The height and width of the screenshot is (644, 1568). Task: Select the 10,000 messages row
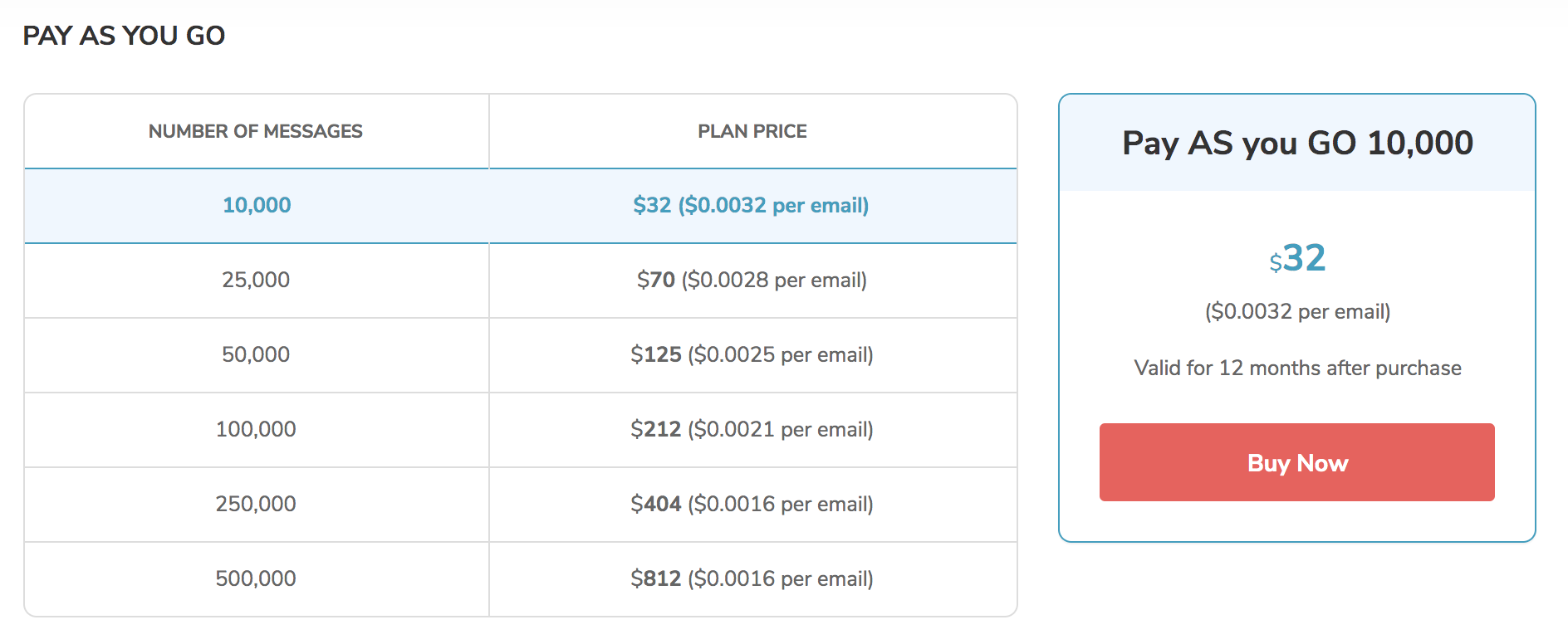coord(521,206)
